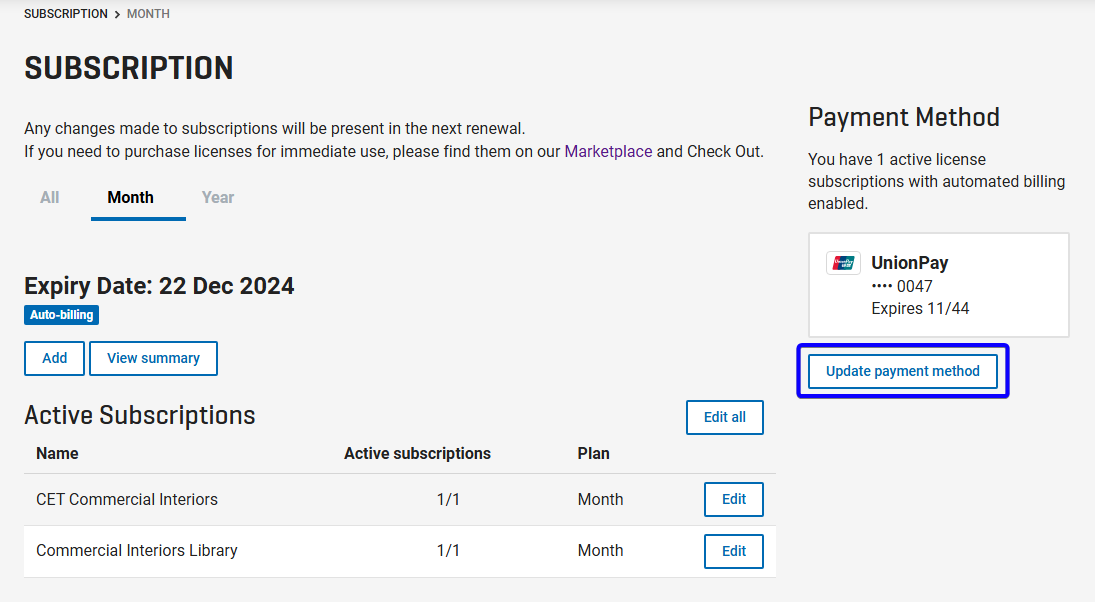1095x602 pixels.
Task: Click the Expiry Date: 22 Dec 2024 heading
Action: pyautogui.click(x=159, y=286)
